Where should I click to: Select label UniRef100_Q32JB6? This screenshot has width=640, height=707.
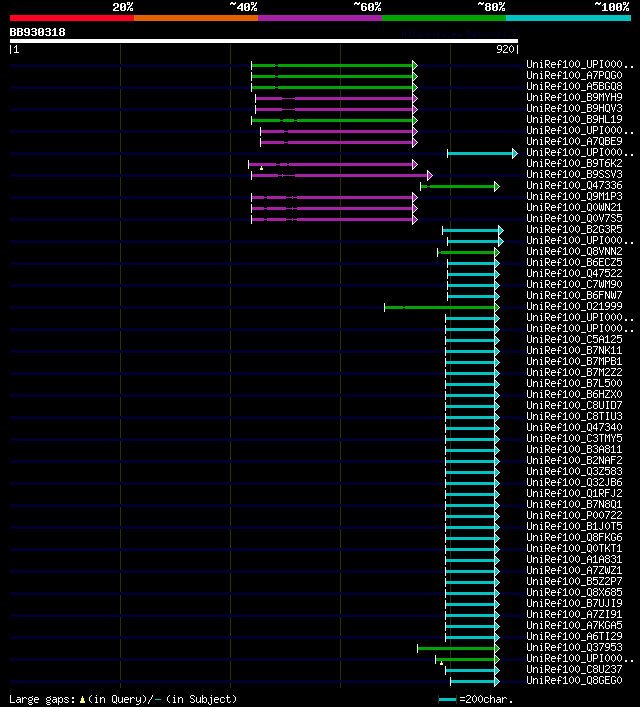[x=574, y=482]
